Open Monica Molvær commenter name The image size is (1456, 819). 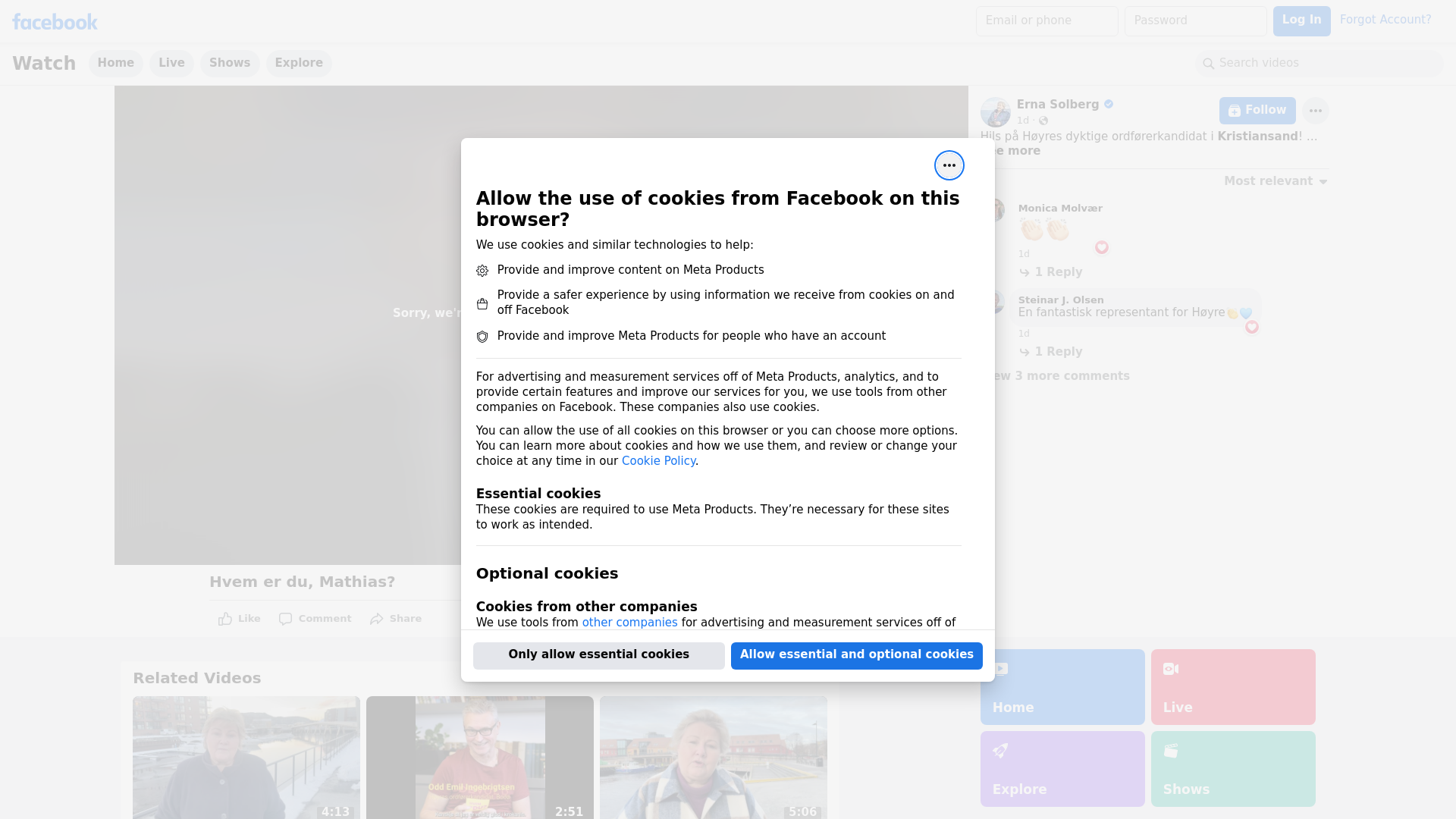(1060, 209)
